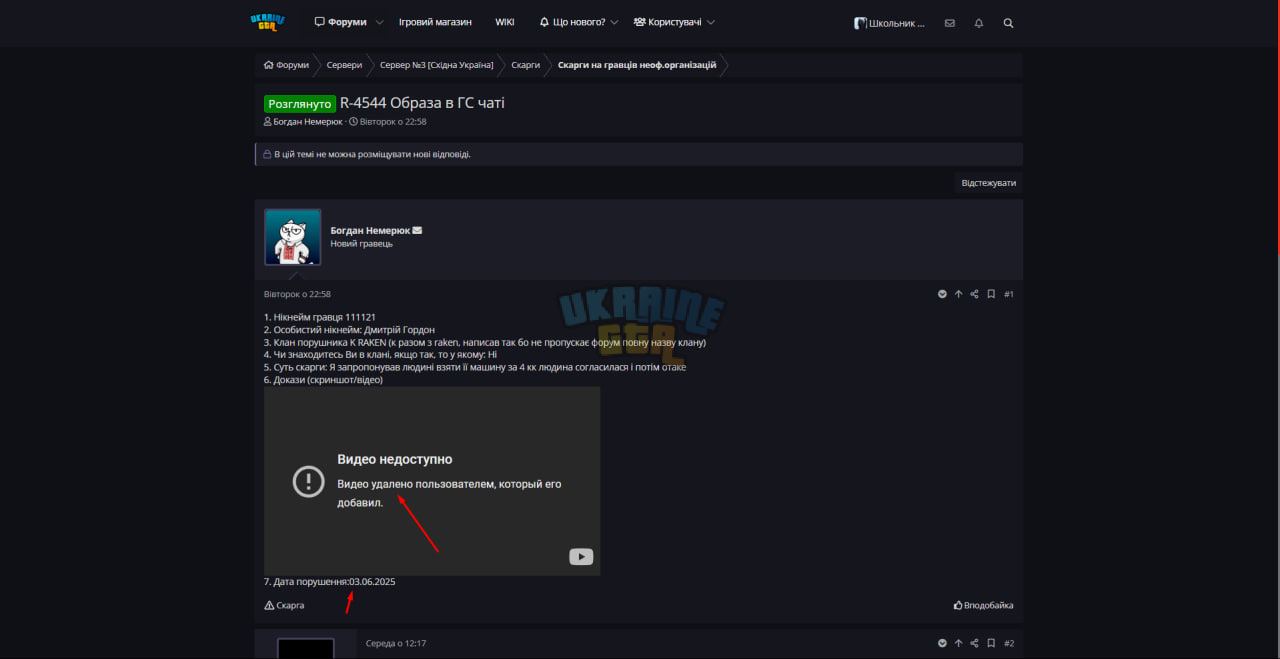Expand the Користувачі dropdown chevron

(710, 22)
